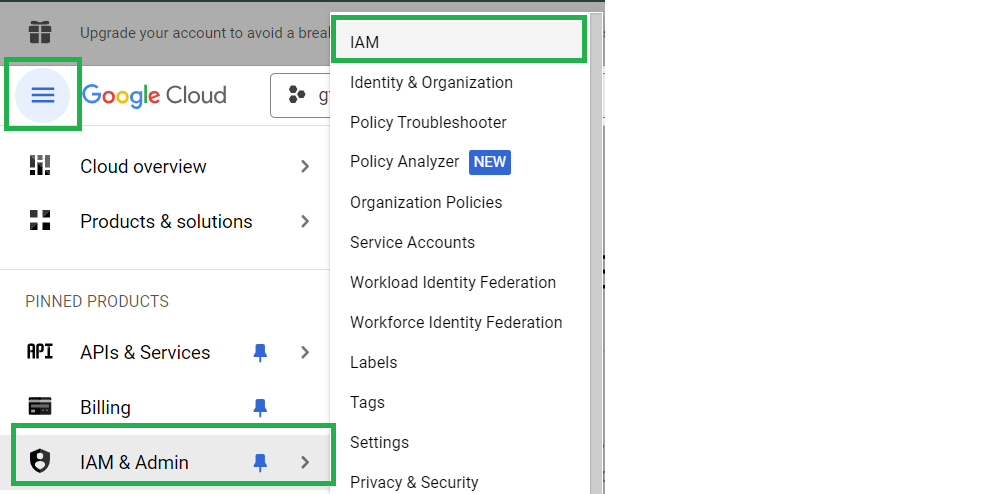Expand the Products & solutions chevron
995x494 pixels.
305,221
